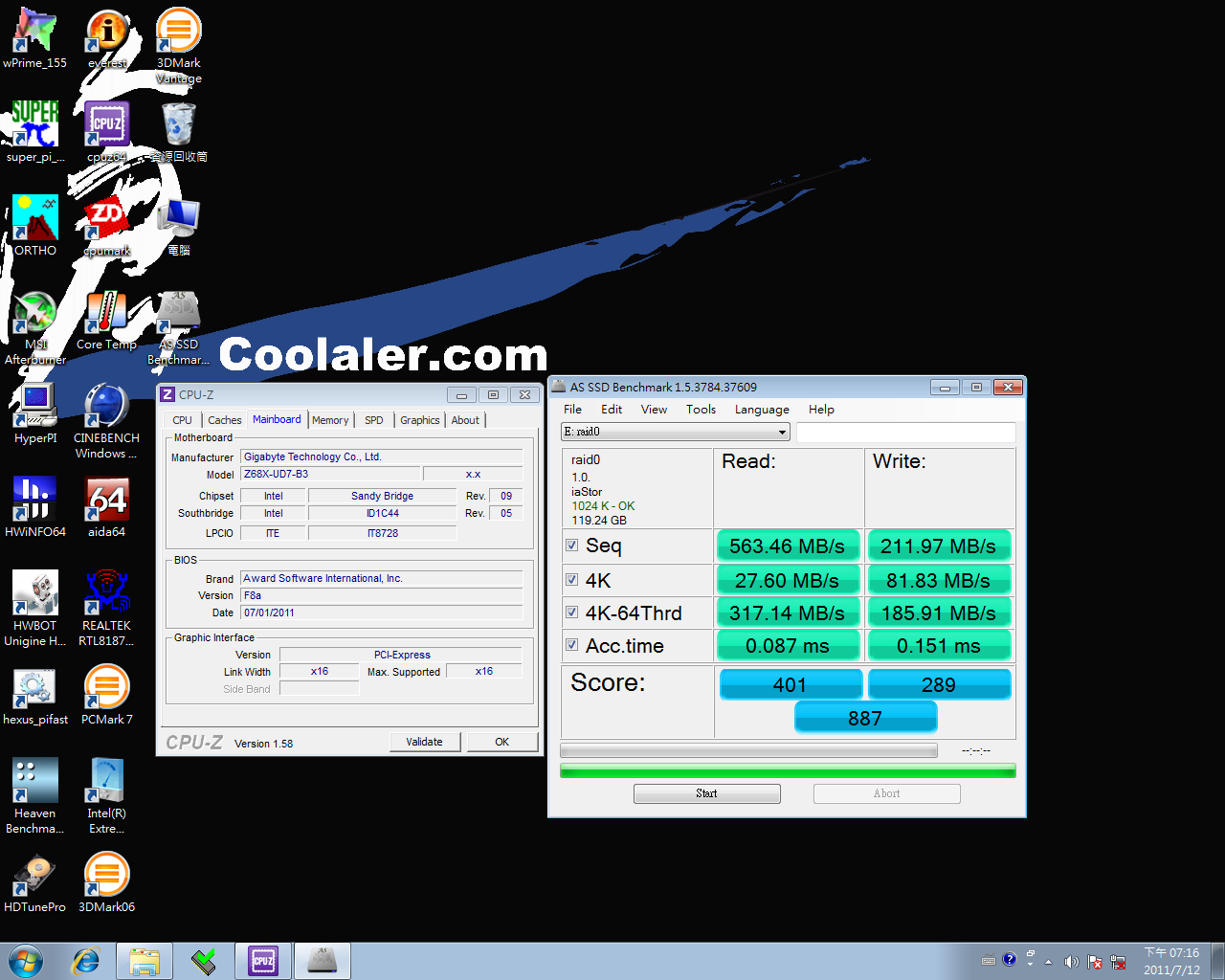Viewport: 1225px width, 980px height.
Task: Launch the aida64 desktop shortcut
Action: pyautogui.click(x=107, y=507)
